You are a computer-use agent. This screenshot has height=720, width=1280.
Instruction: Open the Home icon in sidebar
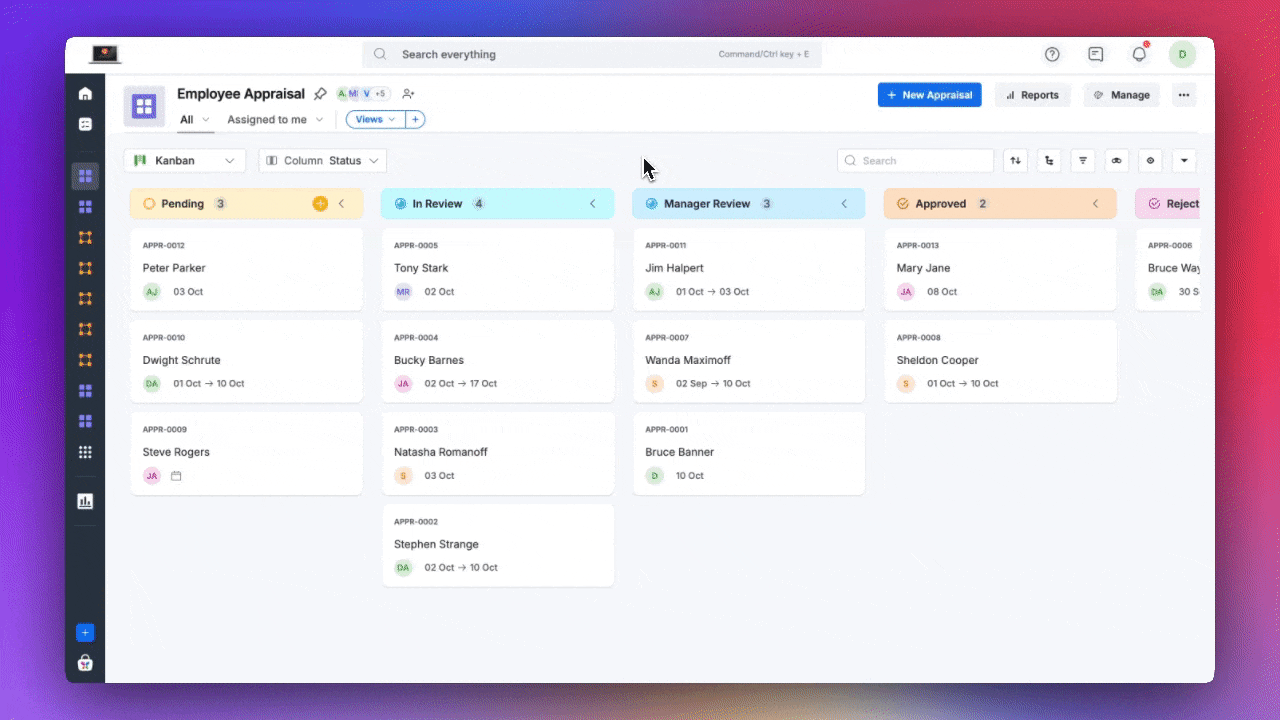coord(85,94)
